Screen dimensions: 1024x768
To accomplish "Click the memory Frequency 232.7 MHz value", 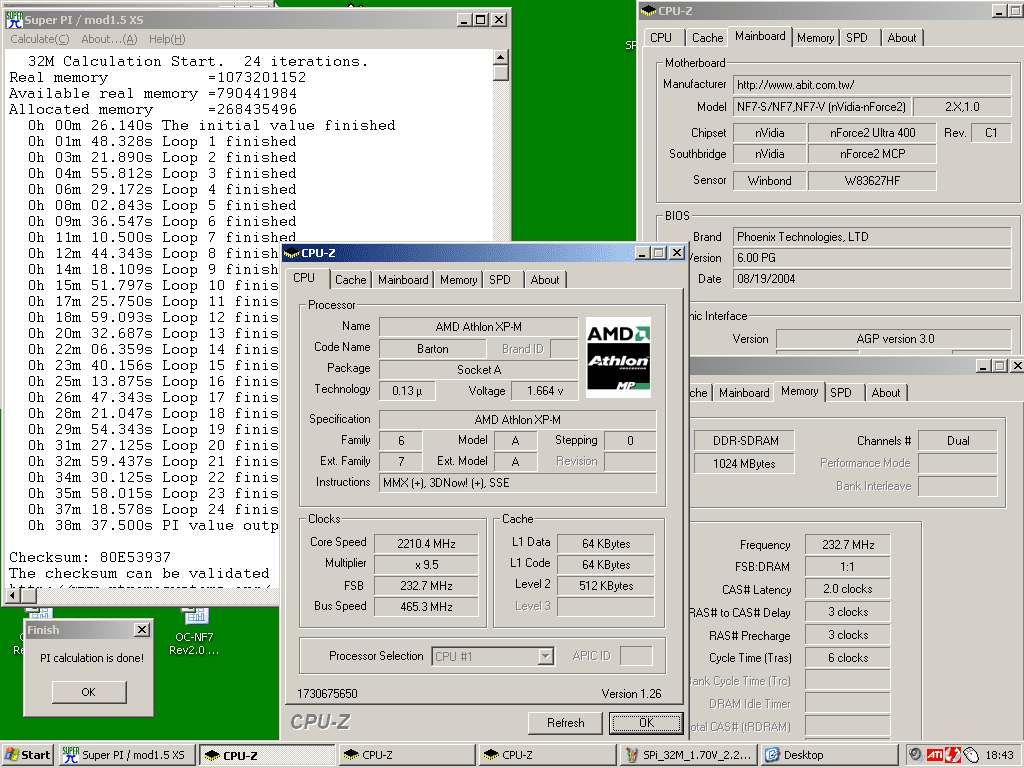I will tap(848, 545).
